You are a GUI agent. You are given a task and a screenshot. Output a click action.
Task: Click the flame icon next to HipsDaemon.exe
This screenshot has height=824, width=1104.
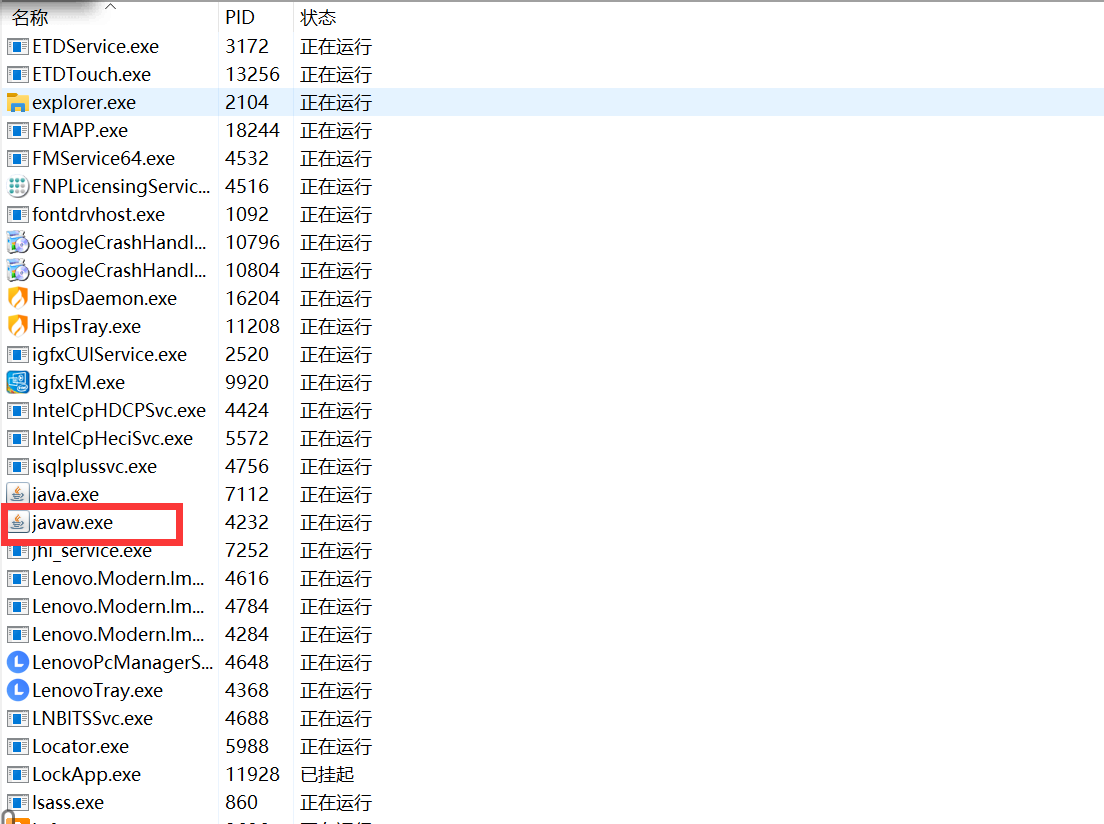coord(16,298)
